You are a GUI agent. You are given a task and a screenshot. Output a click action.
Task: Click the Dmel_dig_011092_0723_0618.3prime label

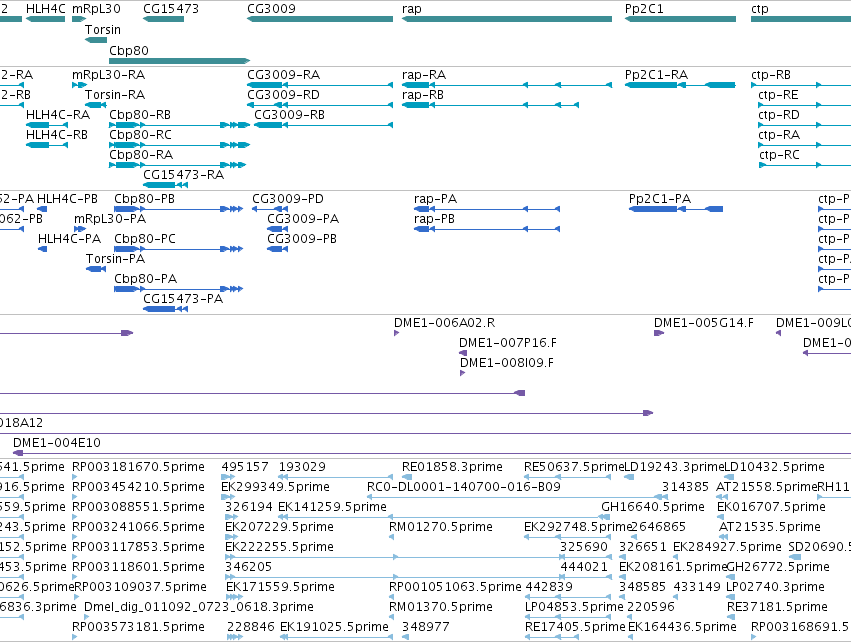(199, 607)
